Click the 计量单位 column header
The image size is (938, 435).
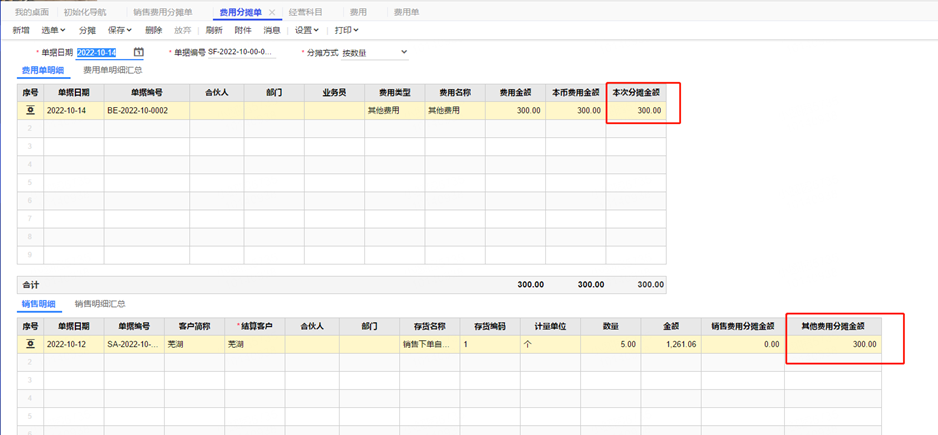pos(550,327)
